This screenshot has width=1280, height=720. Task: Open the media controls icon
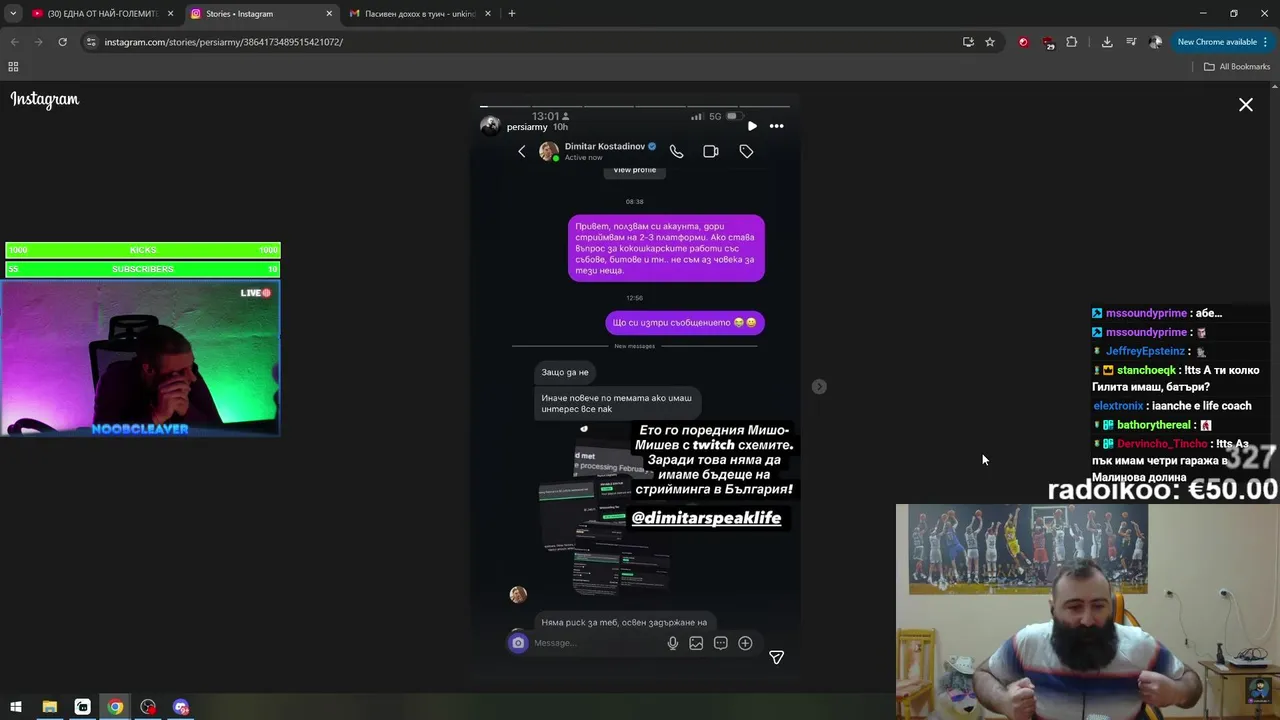(1131, 42)
